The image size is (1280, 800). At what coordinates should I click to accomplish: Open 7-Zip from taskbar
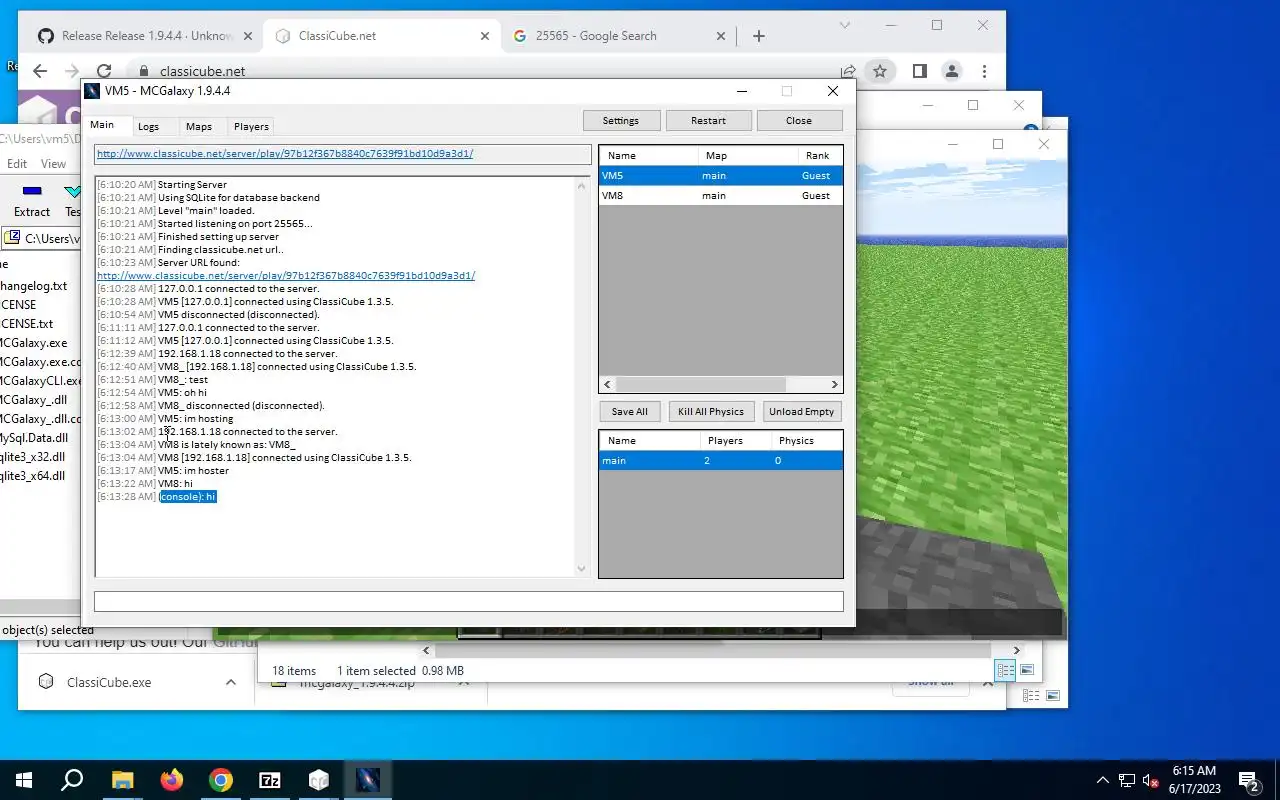[x=269, y=780]
